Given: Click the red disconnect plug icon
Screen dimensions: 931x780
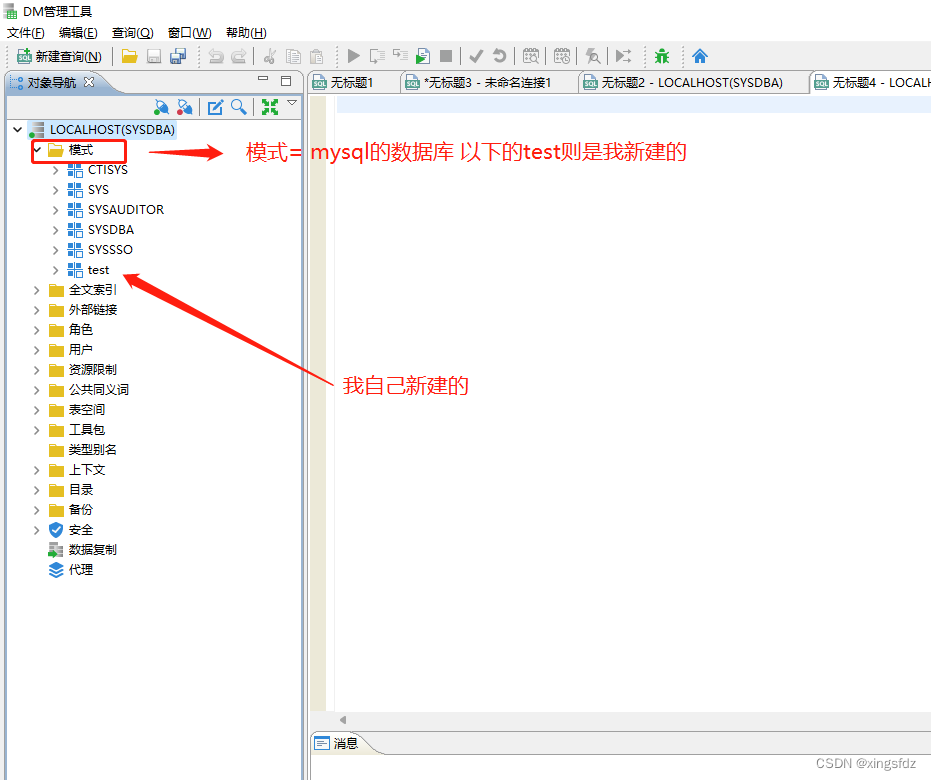Looking at the screenshot, I should (x=185, y=107).
